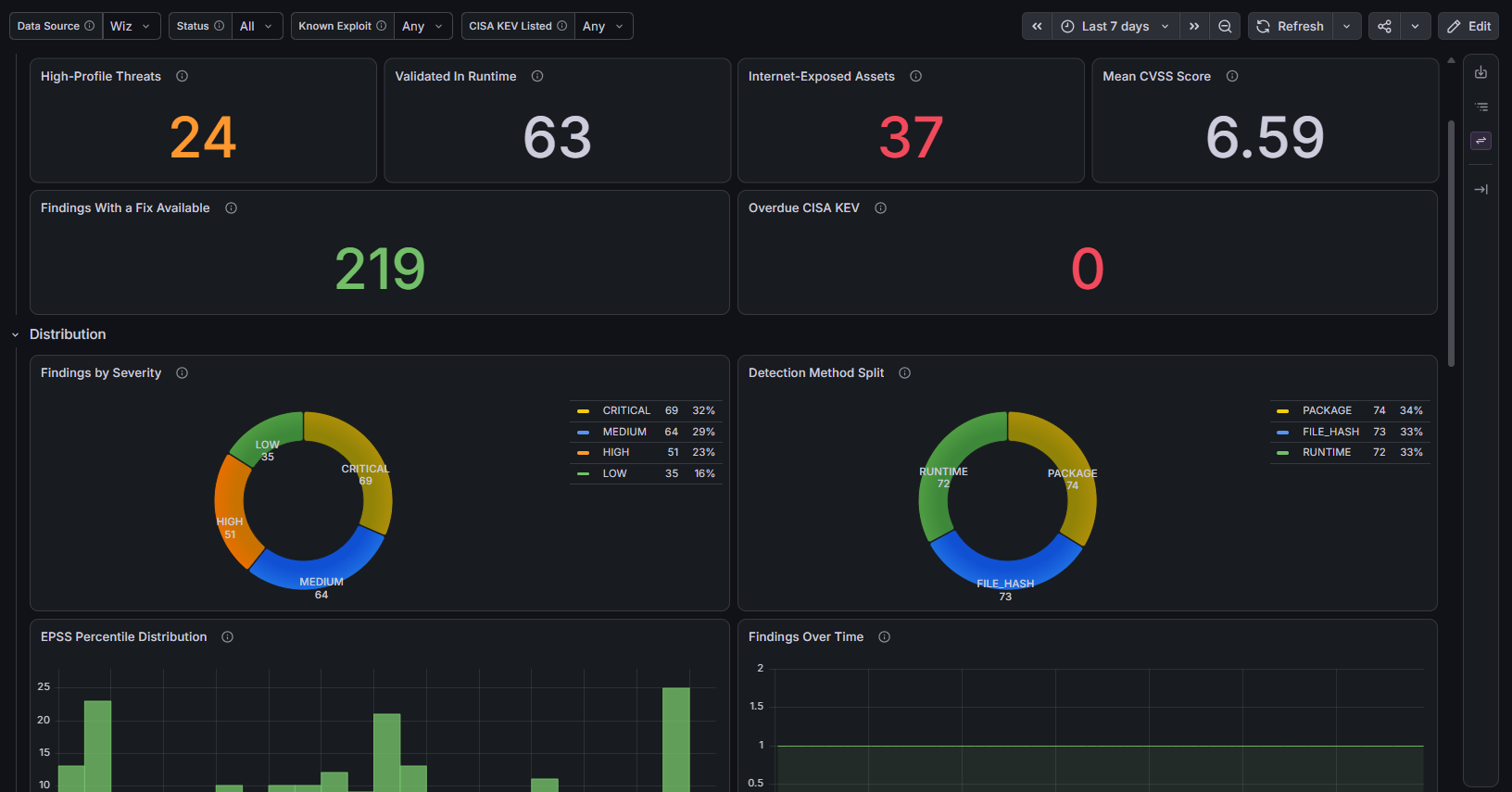Click info icon by EPSS Percentile Distribution
Screen dimensions: 1512x792
click(227, 636)
